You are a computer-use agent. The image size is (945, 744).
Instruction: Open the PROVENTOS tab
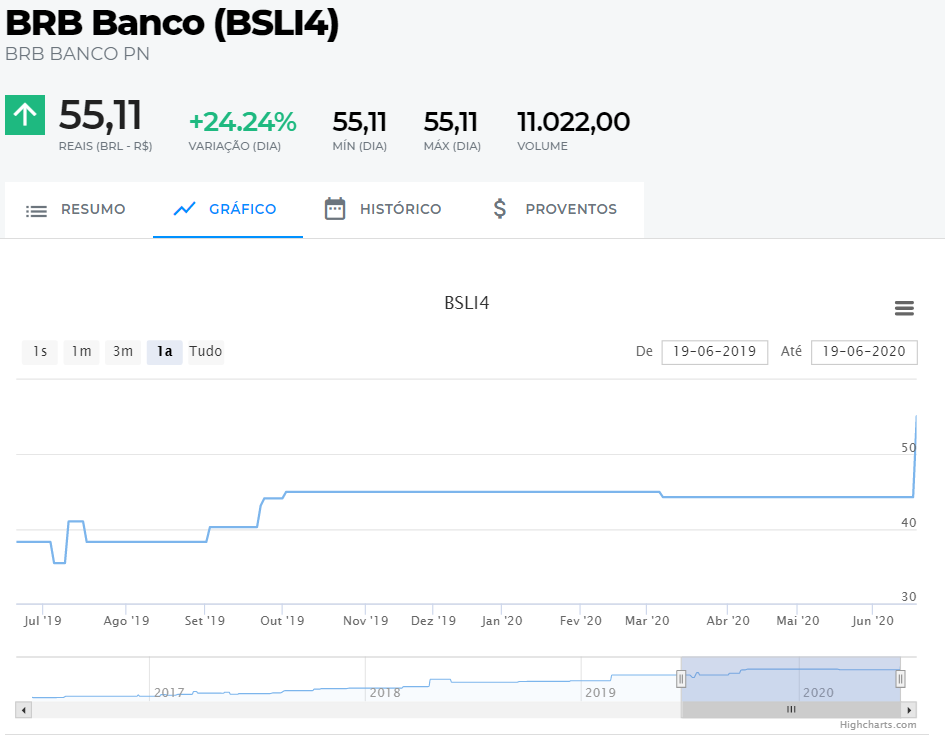click(556, 209)
